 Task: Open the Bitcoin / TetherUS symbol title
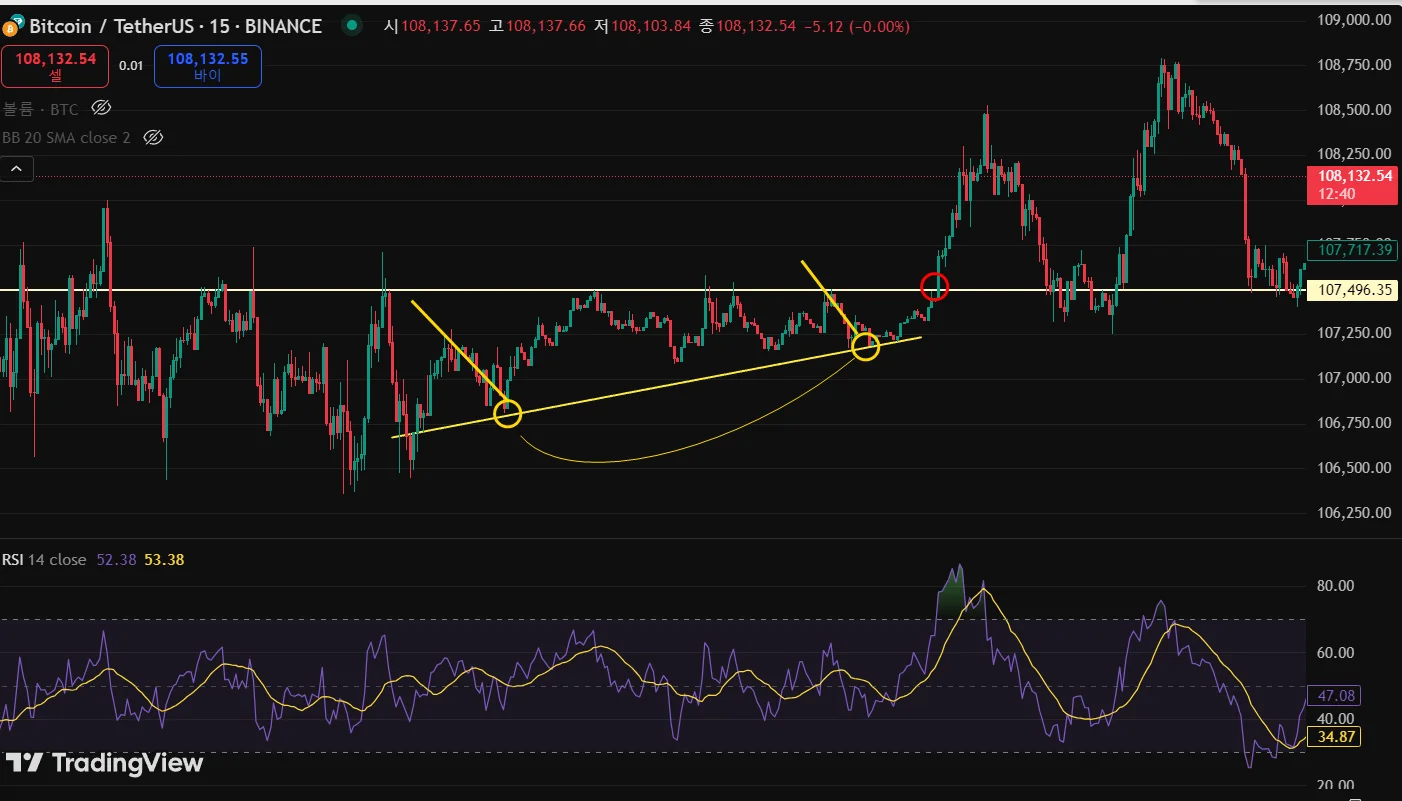(x=175, y=26)
